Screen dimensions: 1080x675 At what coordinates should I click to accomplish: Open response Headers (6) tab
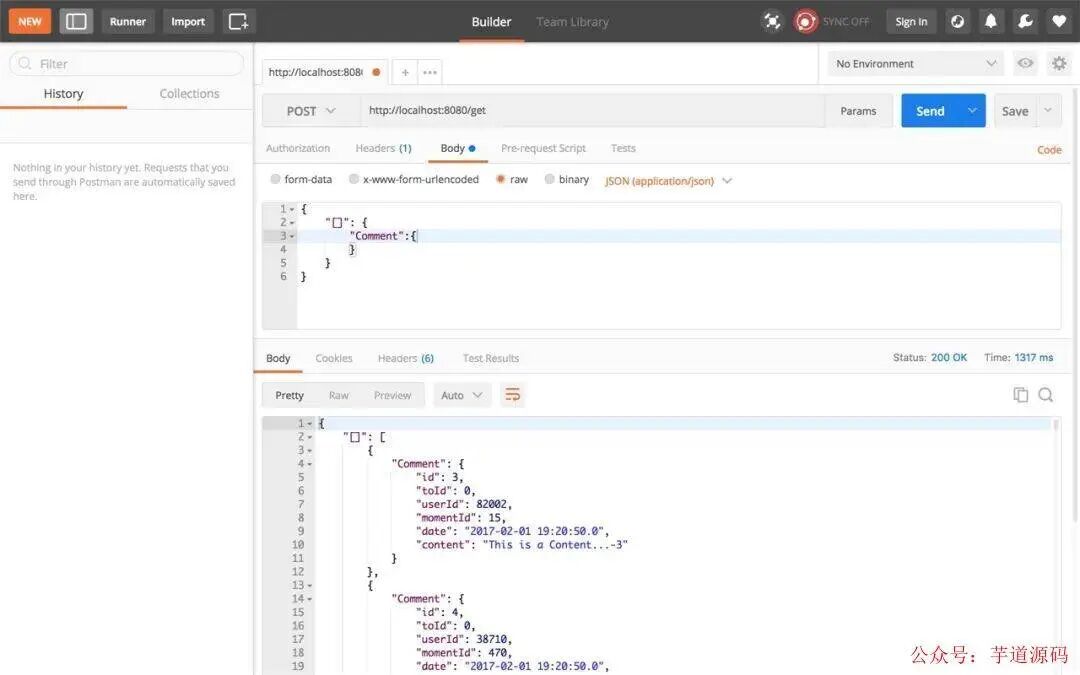(x=406, y=358)
